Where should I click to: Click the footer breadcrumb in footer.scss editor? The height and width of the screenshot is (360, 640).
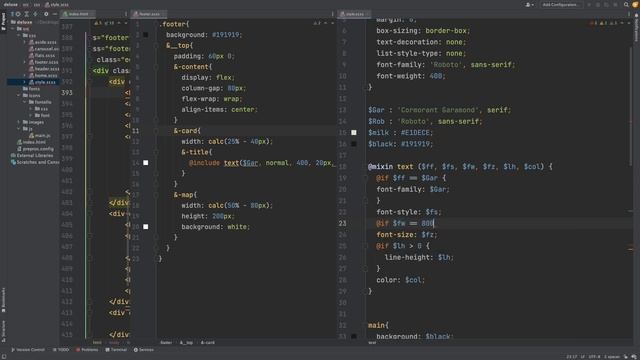point(166,342)
